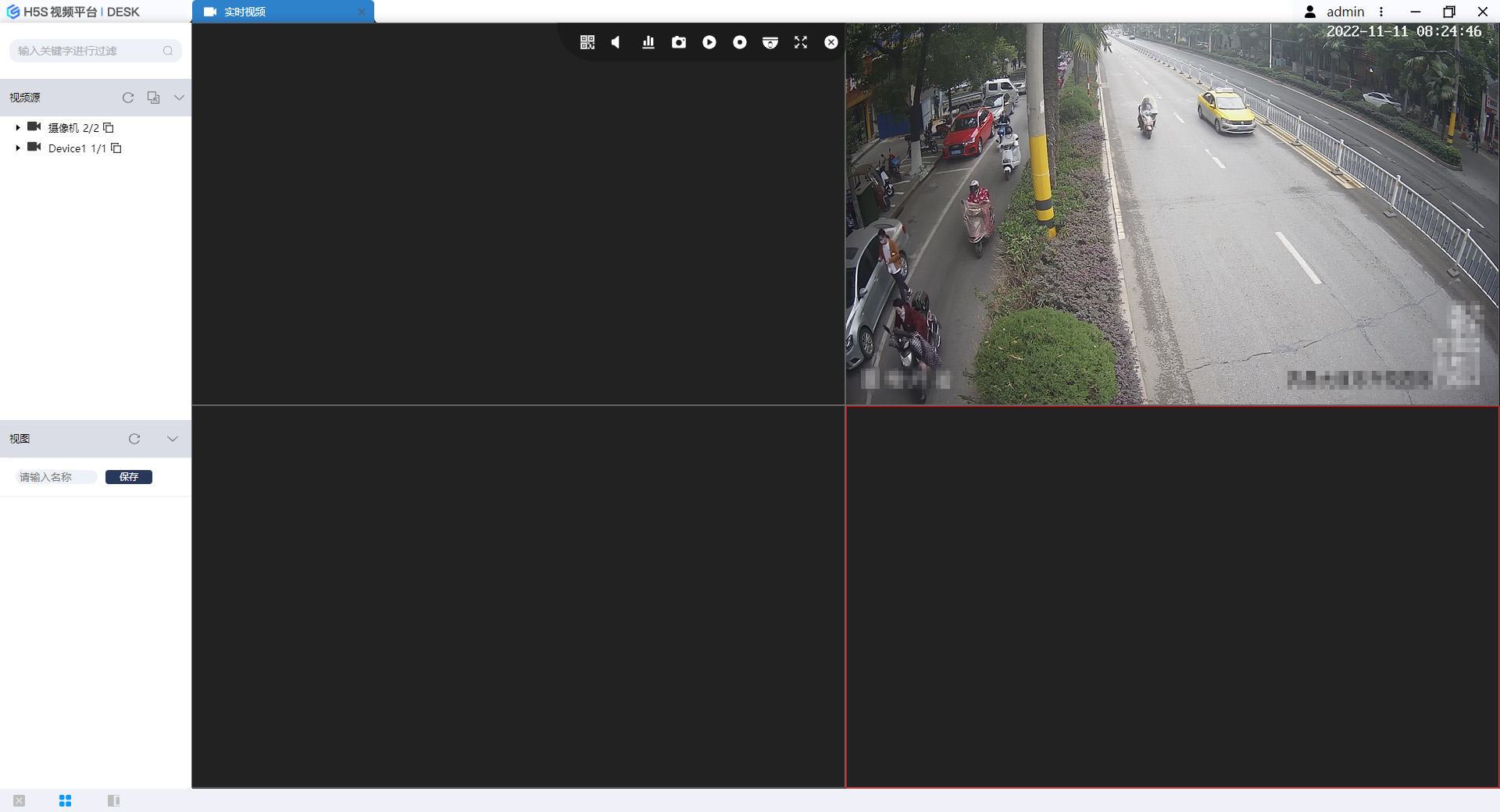This screenshot has width=1500, height=812.
Task: Expand video to fullscreen
Action: pos(801,43)
